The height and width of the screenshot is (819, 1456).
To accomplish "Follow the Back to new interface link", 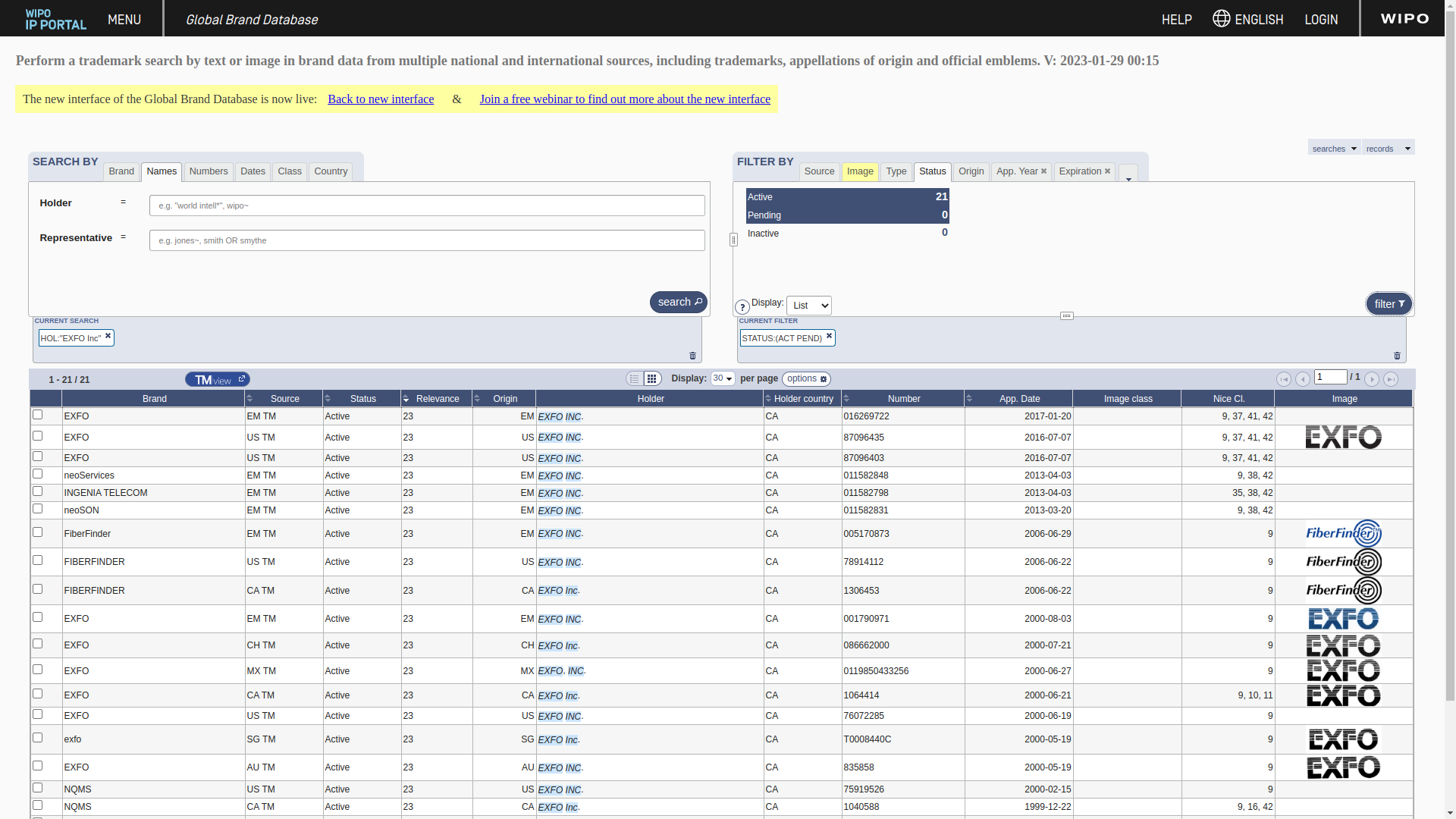I will coord(381,99).
